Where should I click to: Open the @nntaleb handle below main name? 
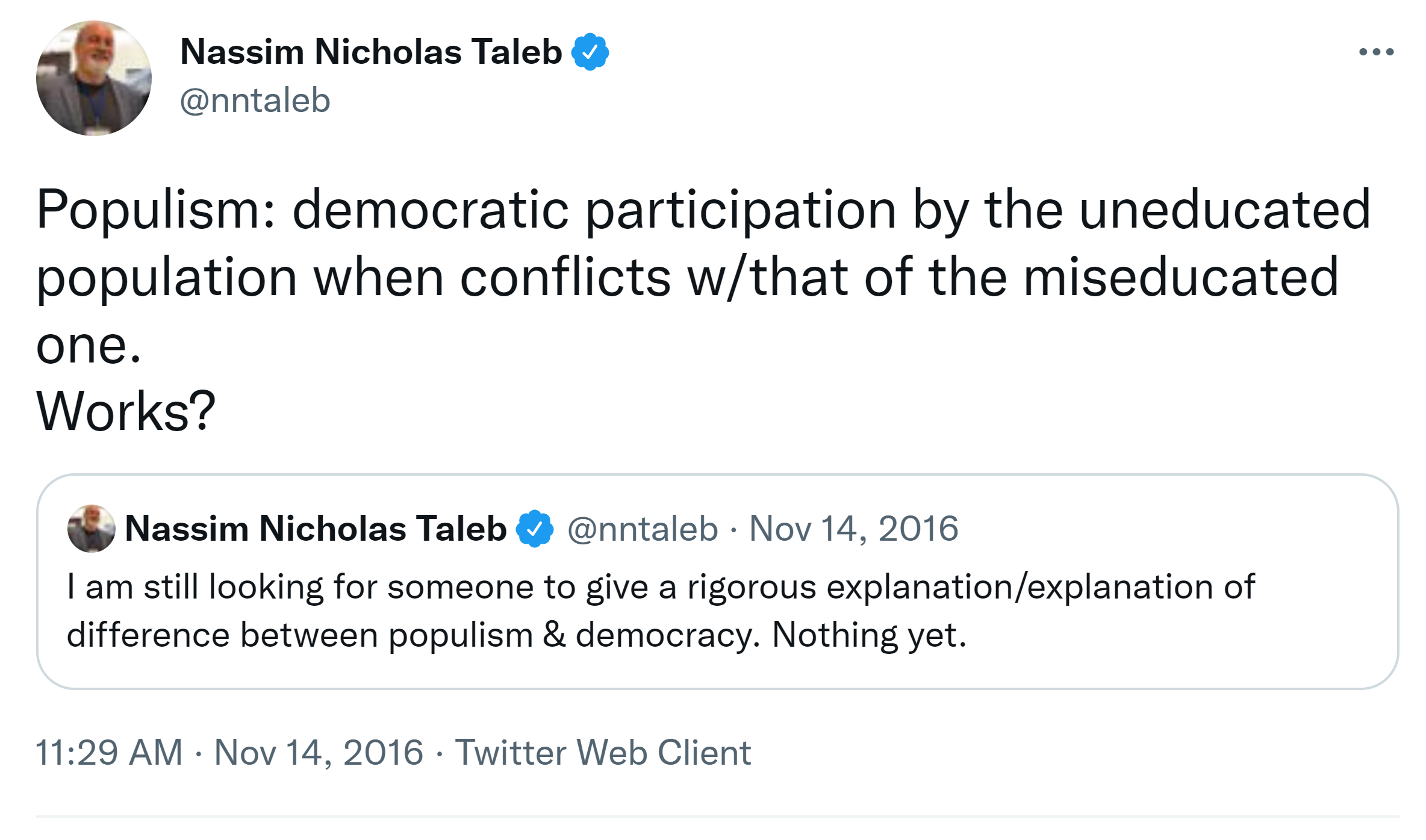[255, 100]
